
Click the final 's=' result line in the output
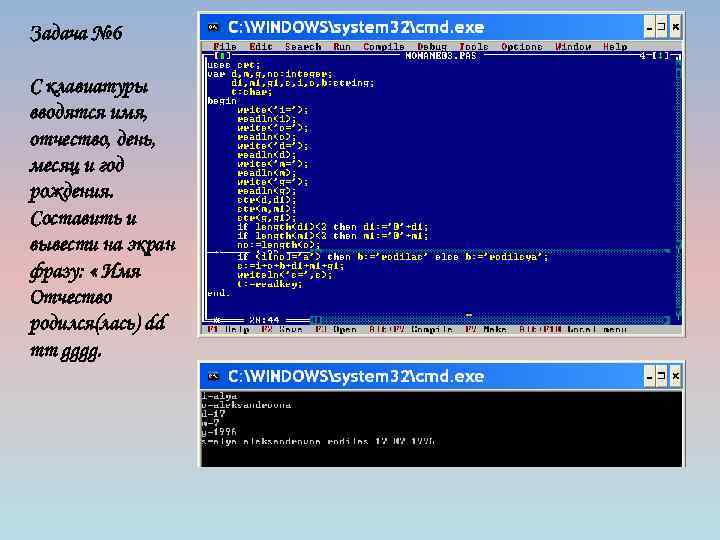point(318,441)
